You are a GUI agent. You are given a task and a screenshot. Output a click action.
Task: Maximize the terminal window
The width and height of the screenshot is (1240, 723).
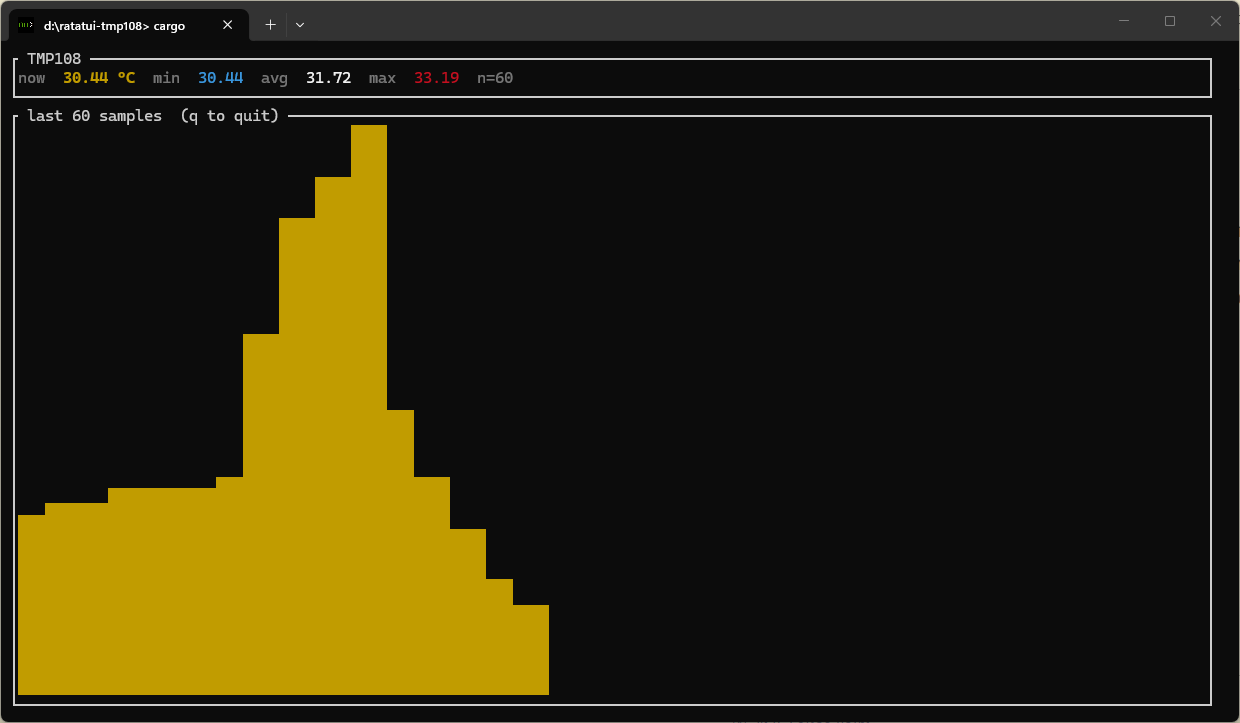coord(1170,21)
